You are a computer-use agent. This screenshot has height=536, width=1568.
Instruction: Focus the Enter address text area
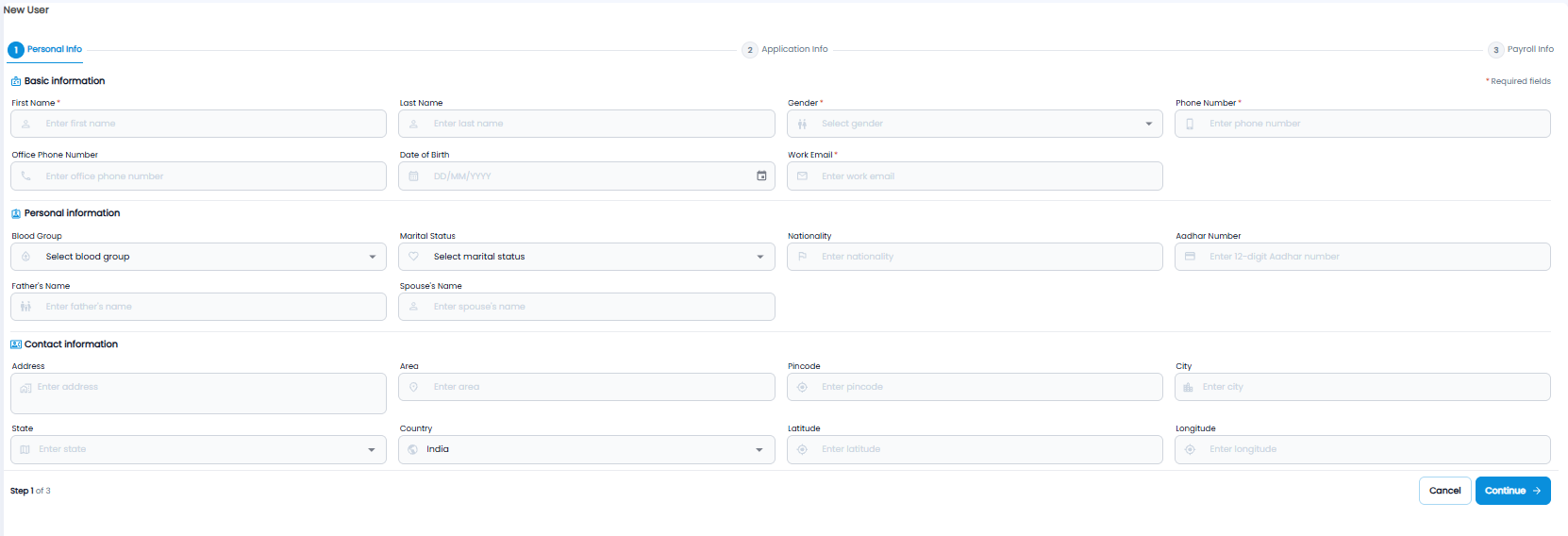click(x=198, y=394)
